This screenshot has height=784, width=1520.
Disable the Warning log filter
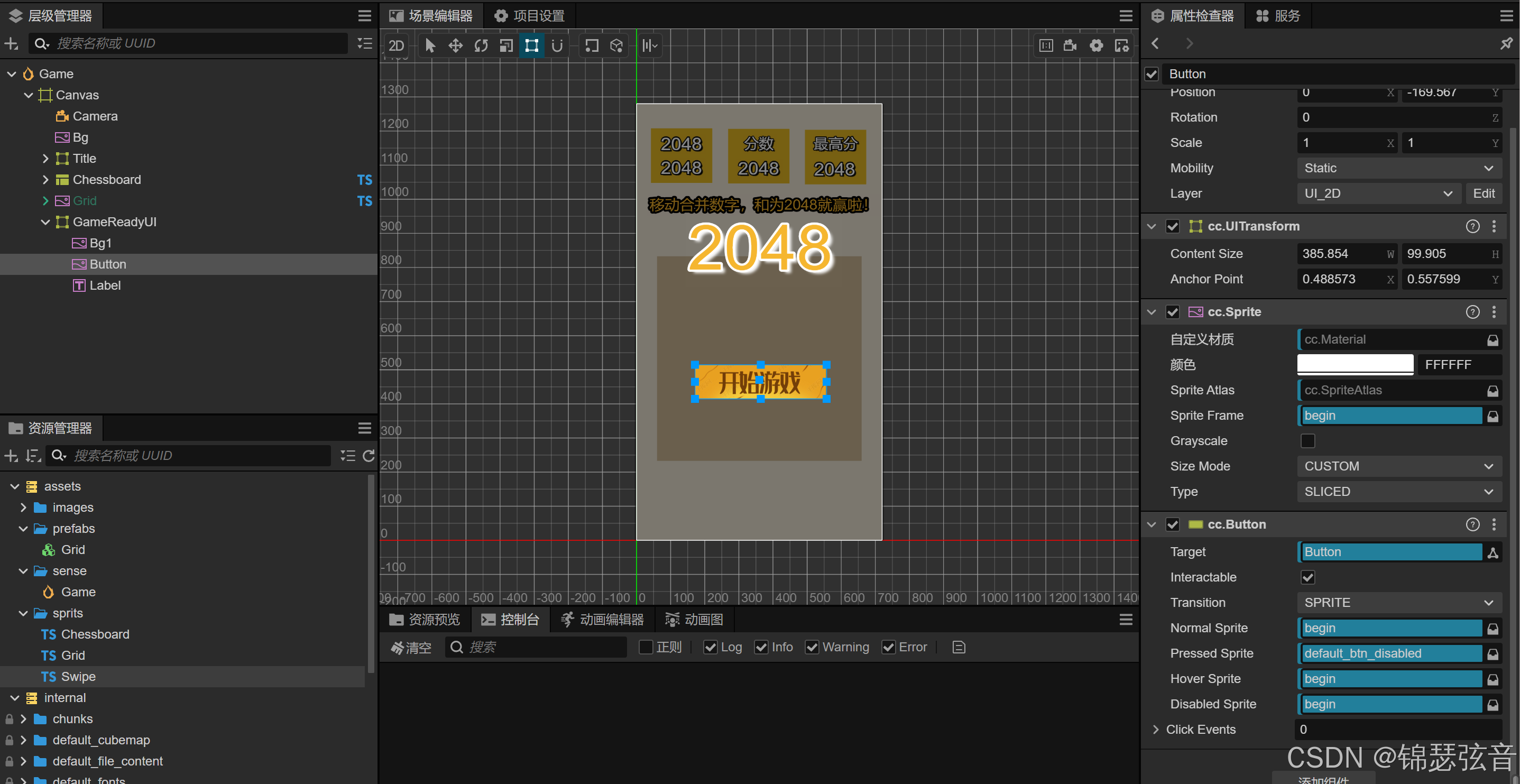[812, 647]
